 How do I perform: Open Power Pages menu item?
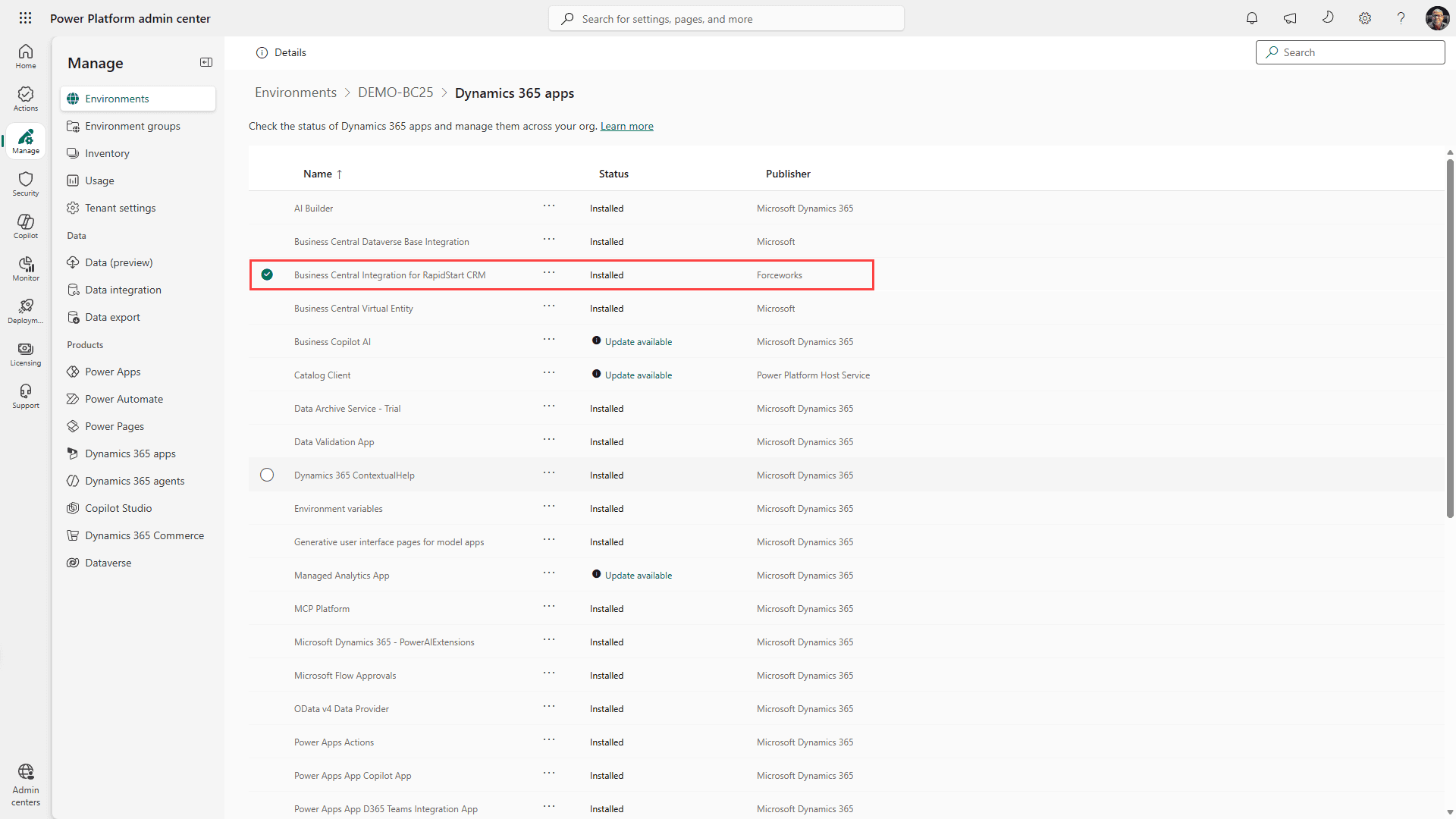138,426
